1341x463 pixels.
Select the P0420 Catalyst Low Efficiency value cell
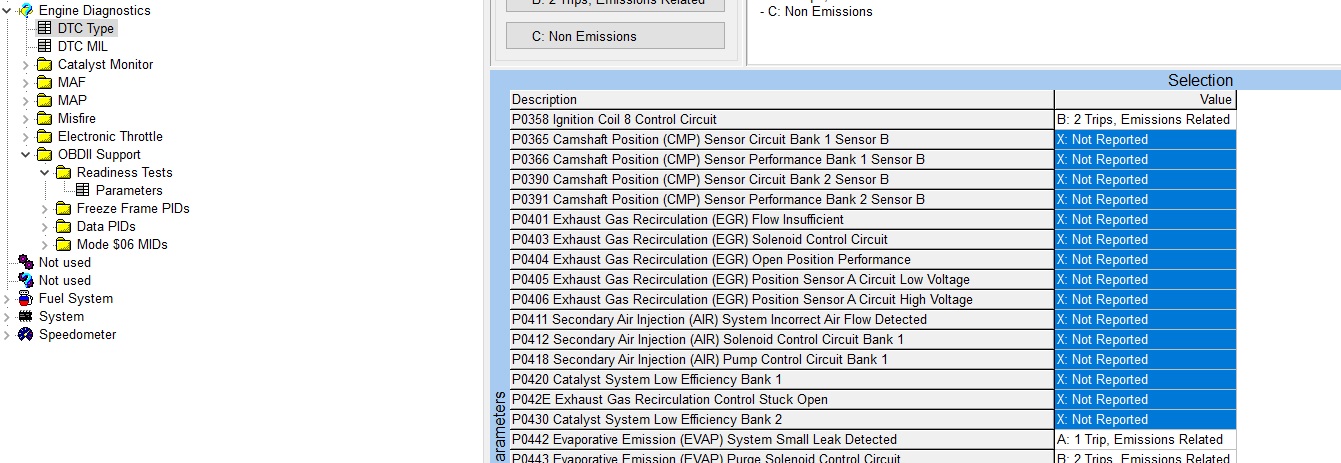tap(1145, 380)
